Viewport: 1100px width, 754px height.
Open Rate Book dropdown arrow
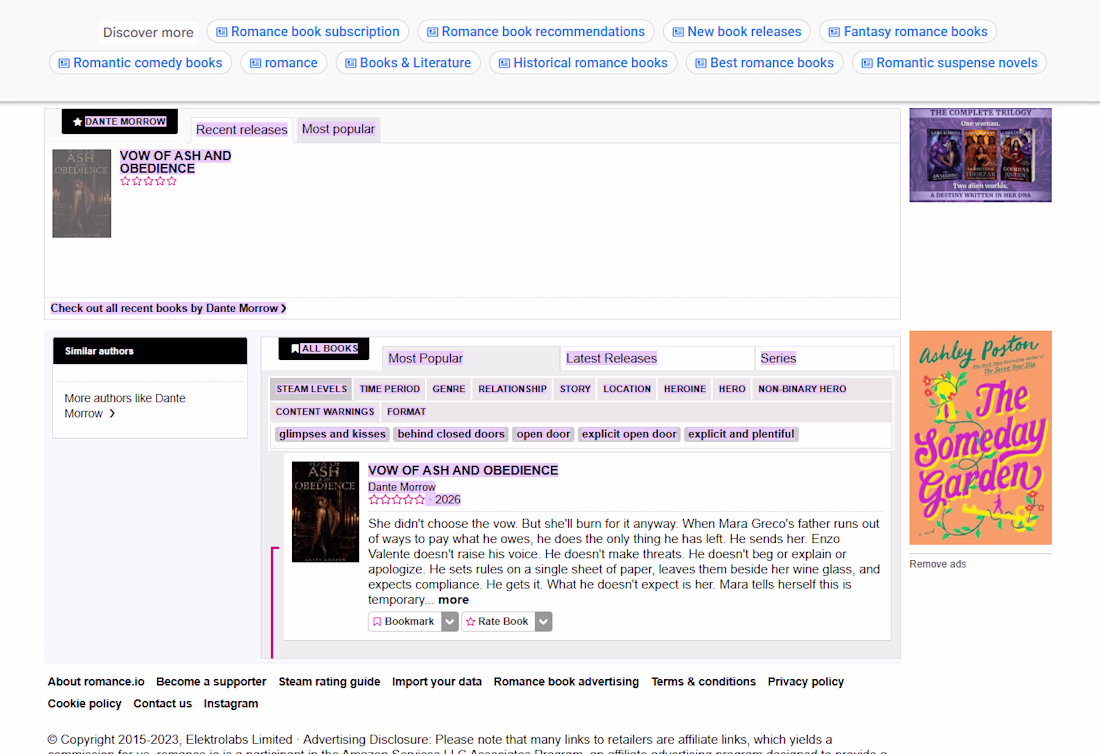click(x=544, y=621)
